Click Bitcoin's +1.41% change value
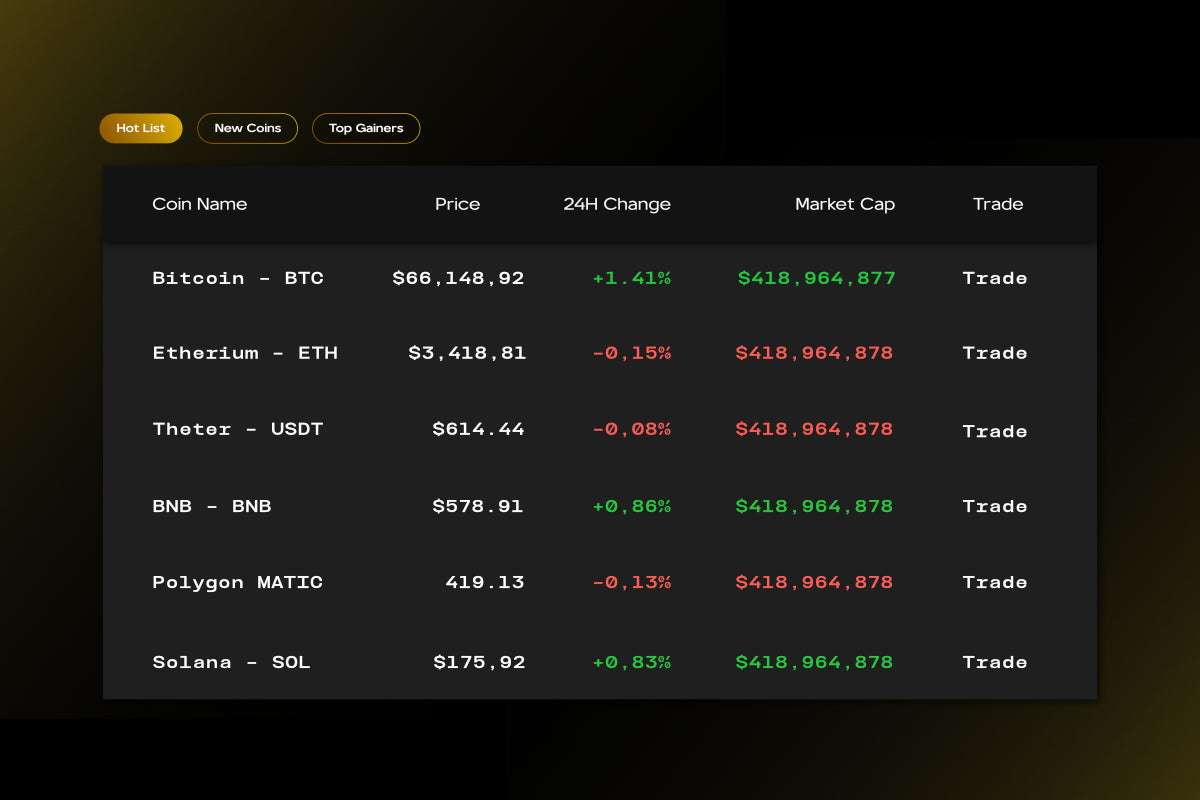Viewport: 1200px width, 800px height. click(631, 278)
